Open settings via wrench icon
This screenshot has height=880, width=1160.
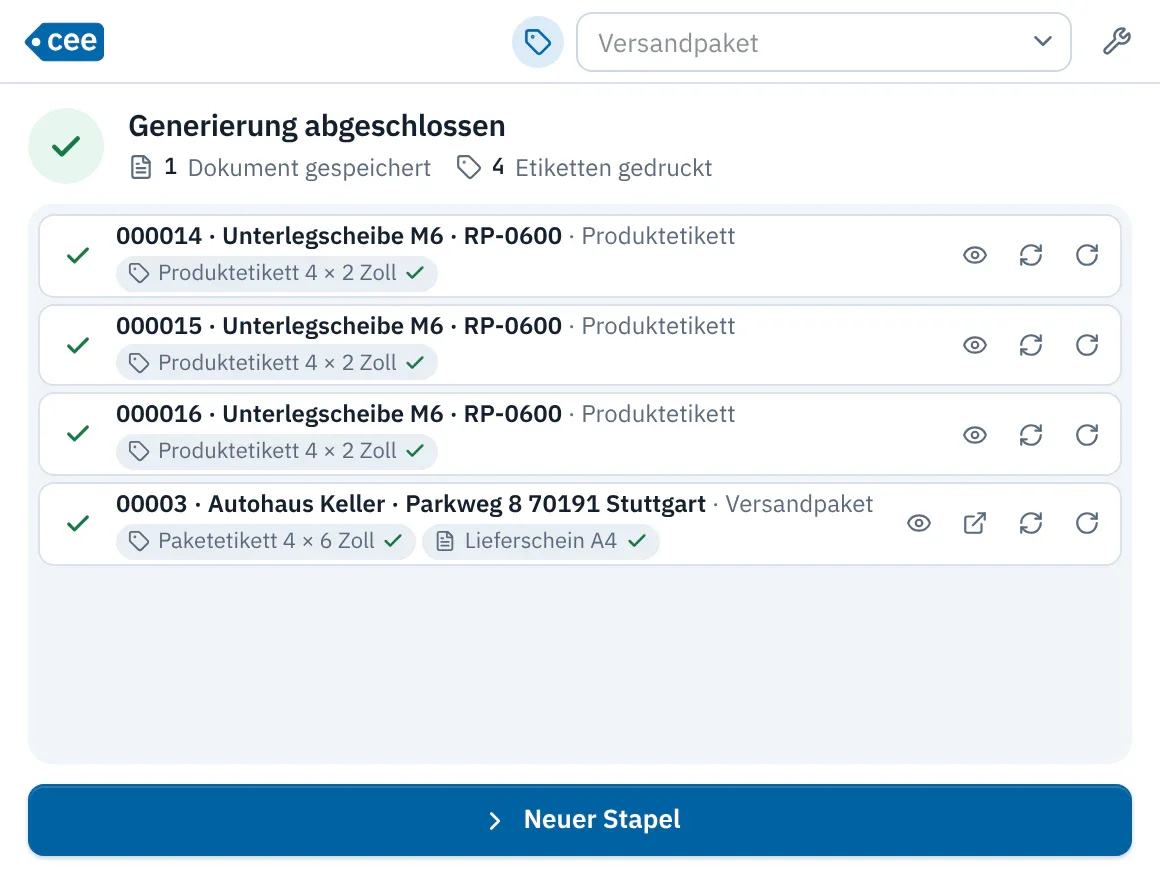click(1116, 41)
